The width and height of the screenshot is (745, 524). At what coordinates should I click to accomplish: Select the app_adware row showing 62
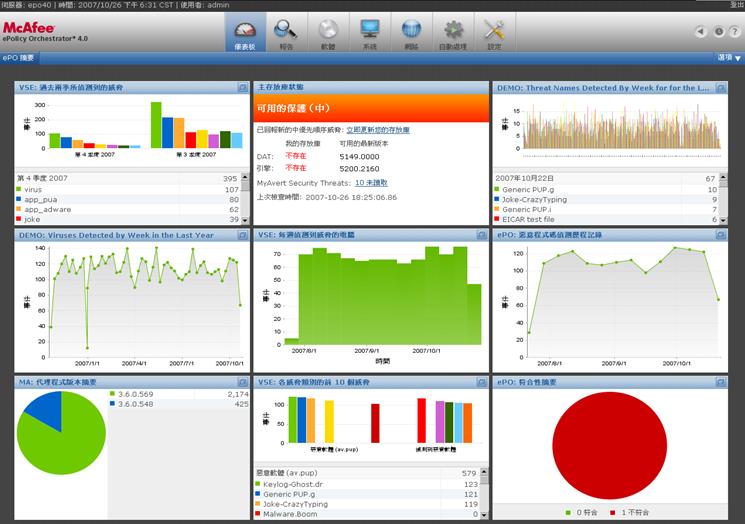(x=128, y=210)
